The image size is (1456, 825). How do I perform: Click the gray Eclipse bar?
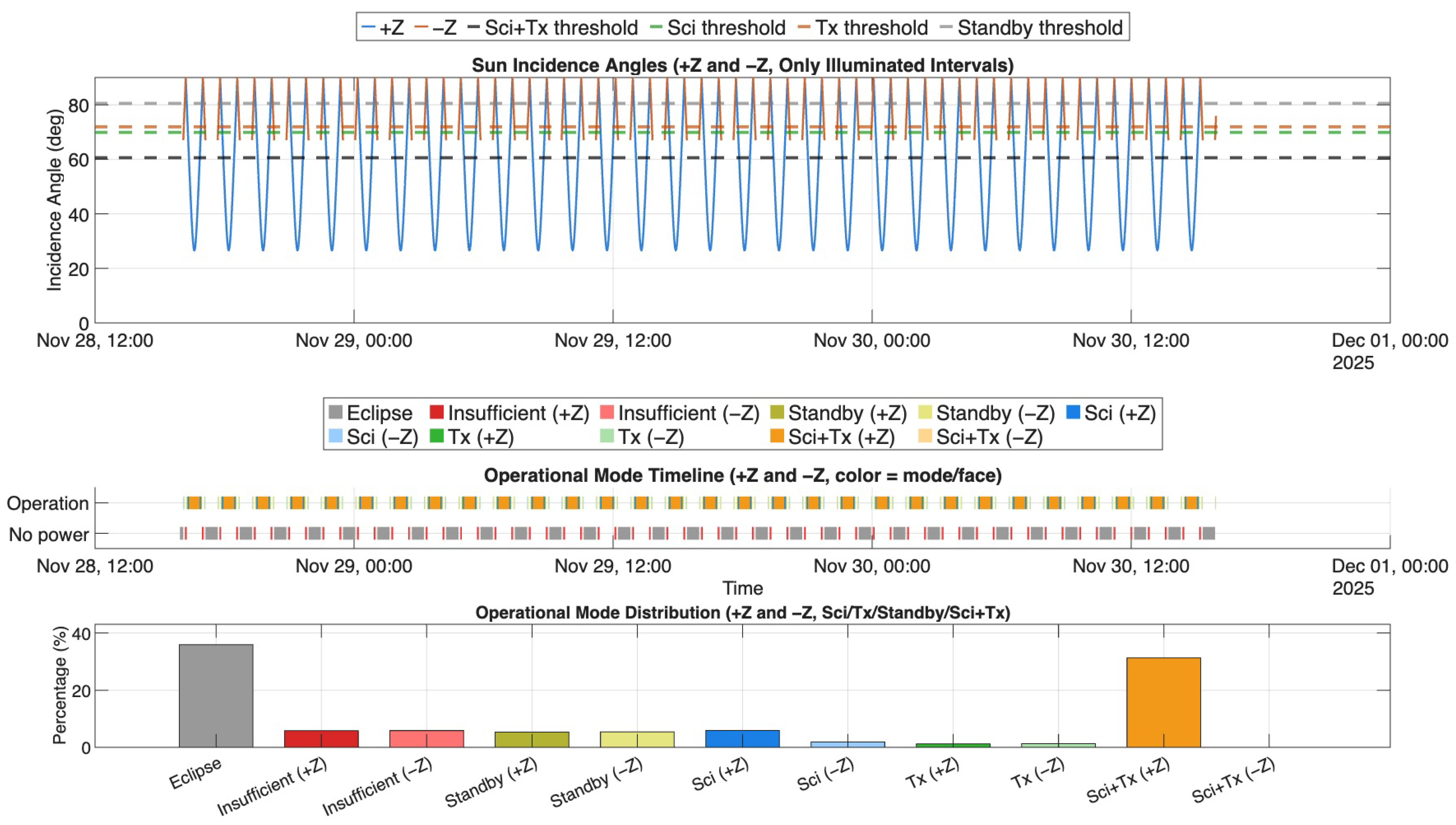pos(216,695)
